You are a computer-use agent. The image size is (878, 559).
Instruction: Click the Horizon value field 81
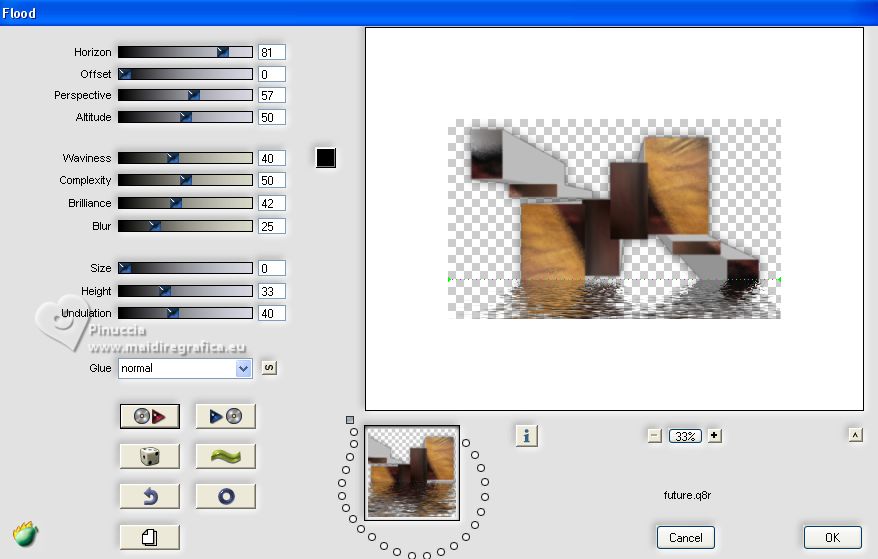pyautogui.click(x=272, y=52)
